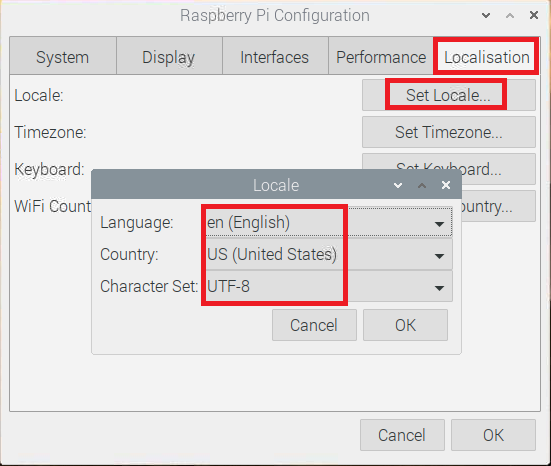Click the Set Timezone... button
The height and width of the screenshot is (466, 551).
click(x=449, y=132)
